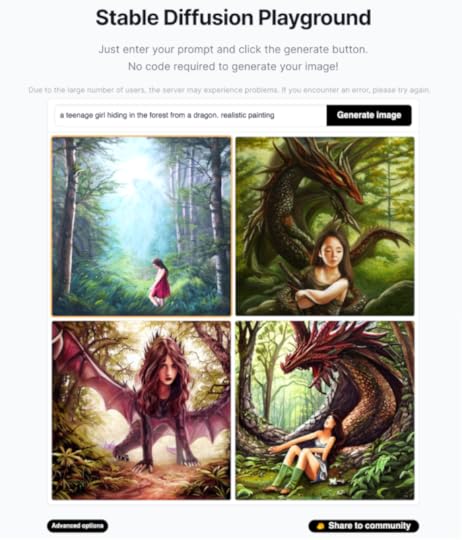
Task: Click the server error notice text
Action: 229,90
